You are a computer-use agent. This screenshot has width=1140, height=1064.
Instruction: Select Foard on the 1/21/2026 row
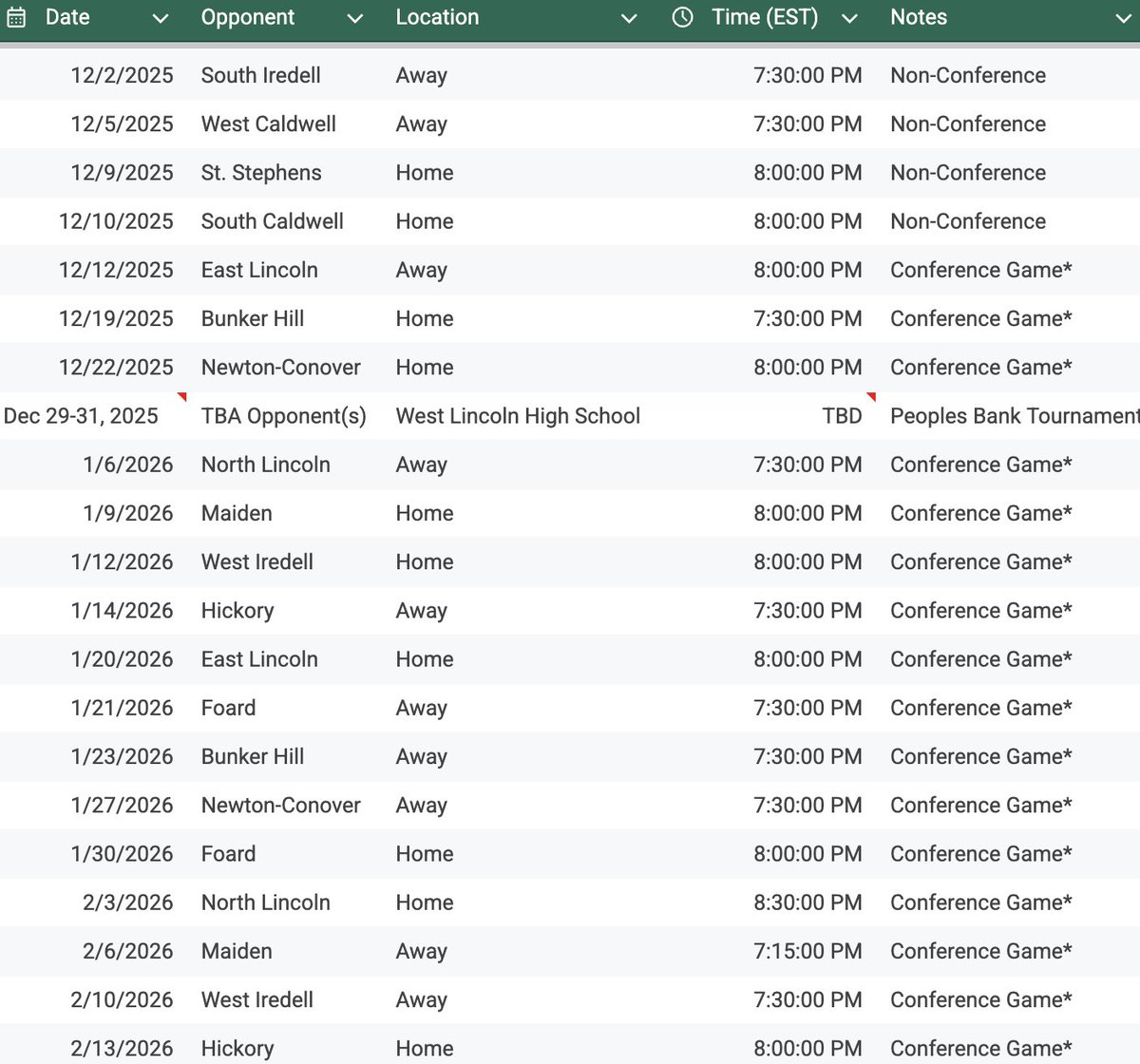(x=228, y=708)
